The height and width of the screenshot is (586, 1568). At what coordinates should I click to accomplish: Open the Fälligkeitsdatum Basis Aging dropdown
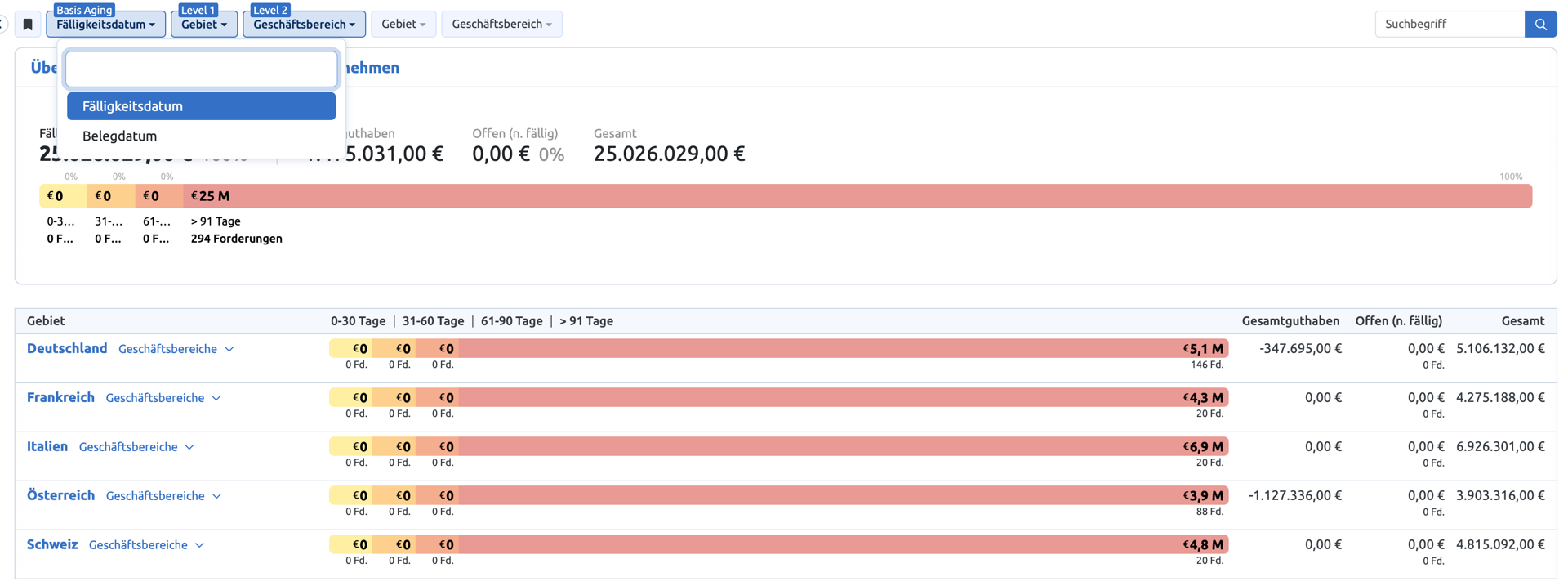point(106,25)
